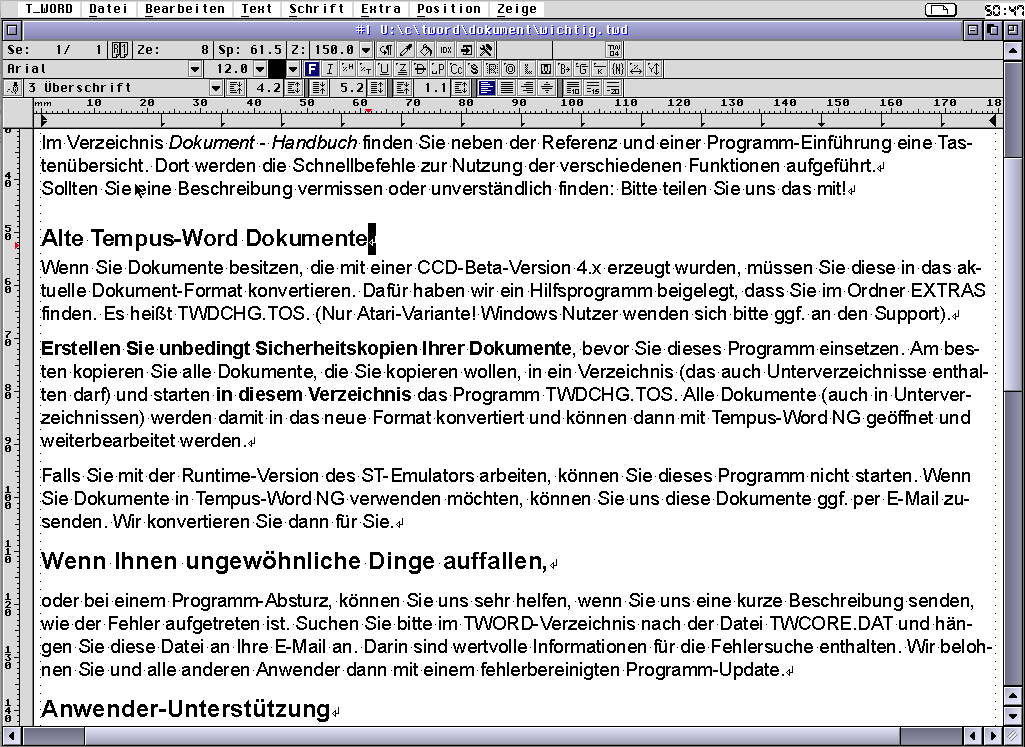Expand the Arial font dropdown
The height and width of the screenshot is (747, 1025).
click(195, 69)
